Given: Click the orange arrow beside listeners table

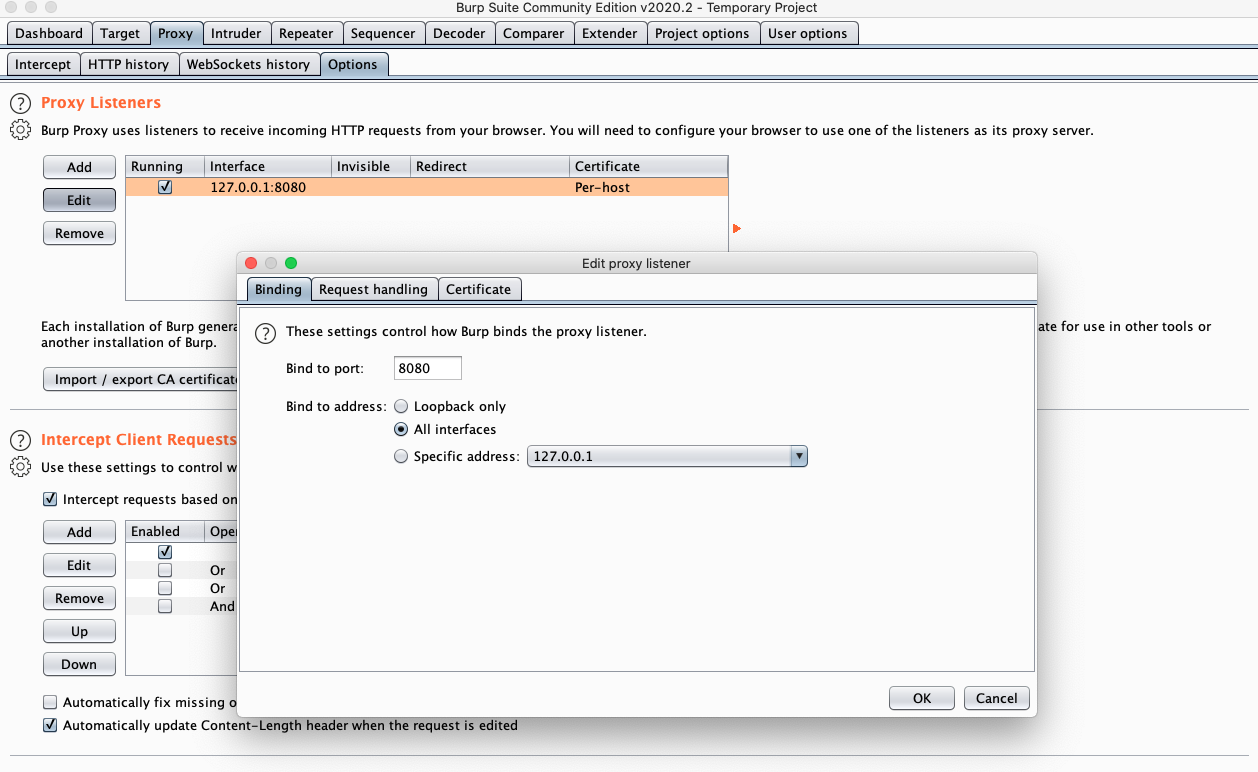Looking at the screenshot, I should click(737, 229).
